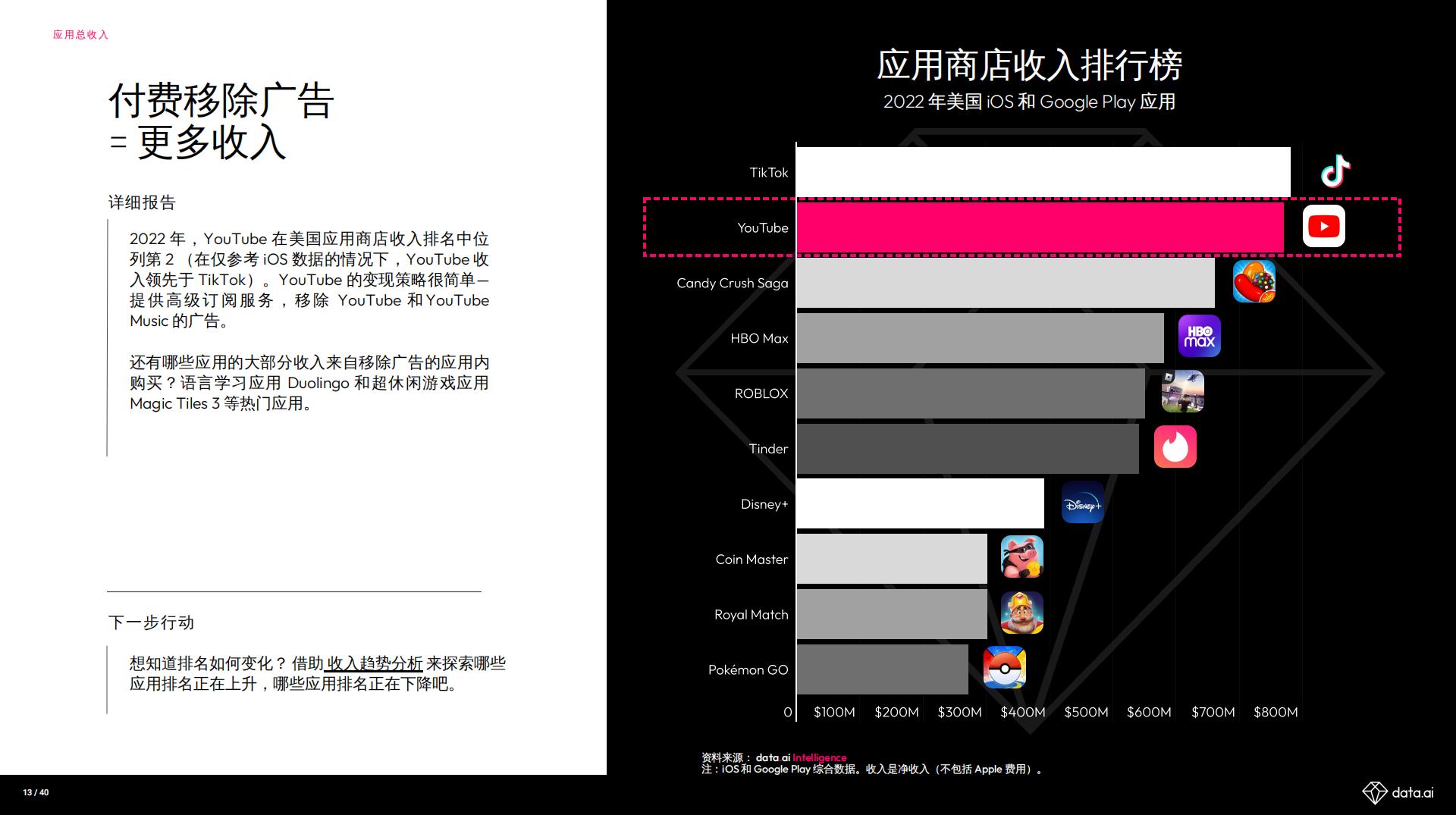Click the $300M axis tick
Viewport: 1456px width, 815px height.
[959, 712]
